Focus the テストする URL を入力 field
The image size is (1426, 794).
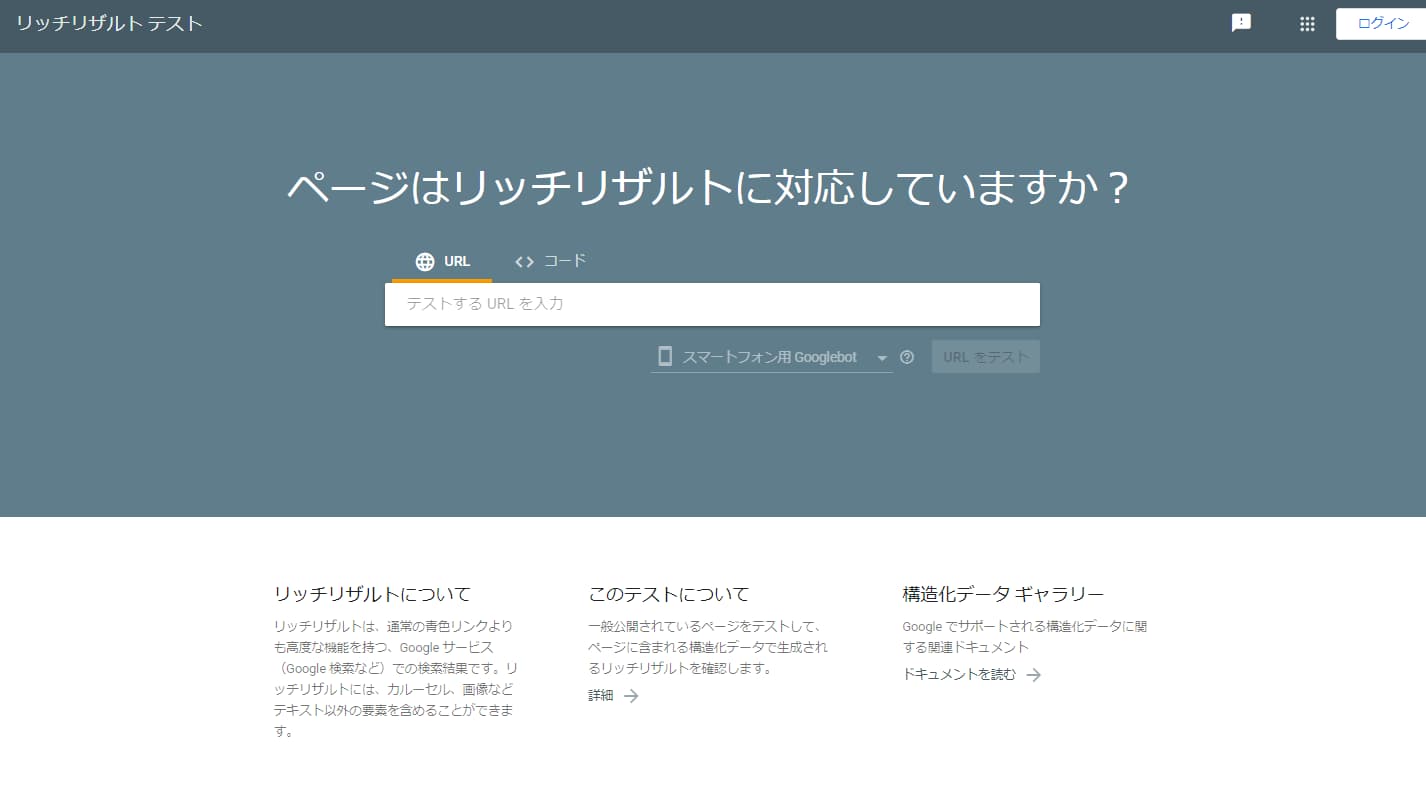(x=712, y=304)
